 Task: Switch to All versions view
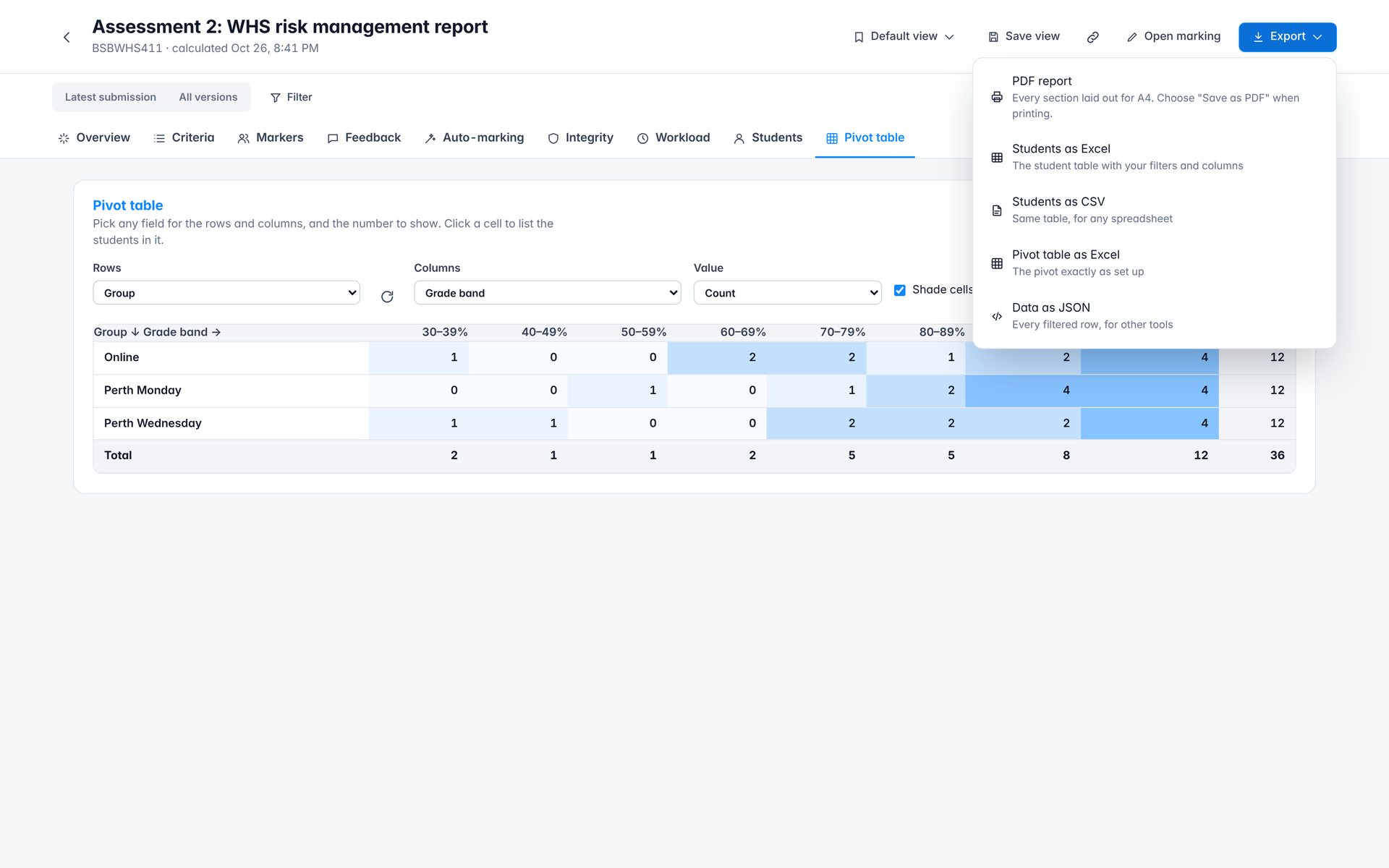(x=208, y=97)
